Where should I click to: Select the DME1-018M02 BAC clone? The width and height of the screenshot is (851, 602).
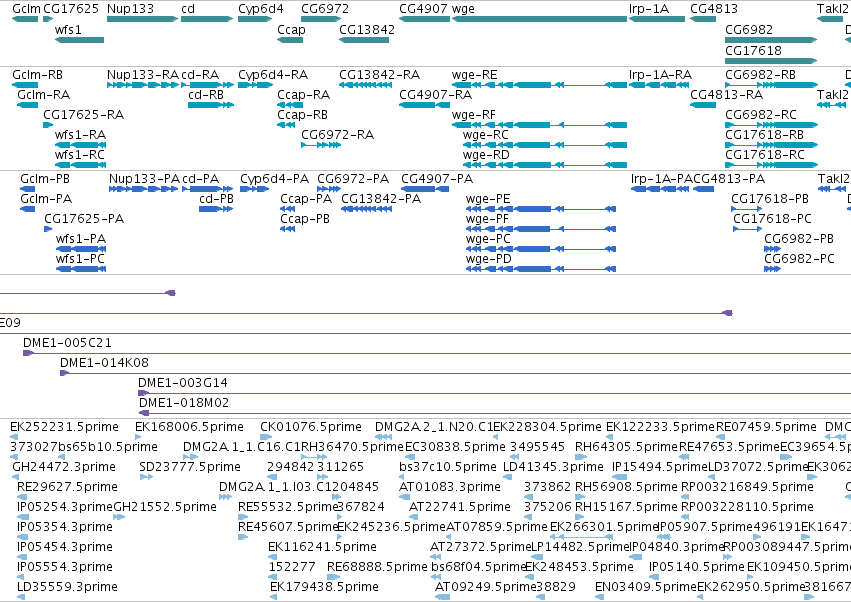[x=495, y=414]
